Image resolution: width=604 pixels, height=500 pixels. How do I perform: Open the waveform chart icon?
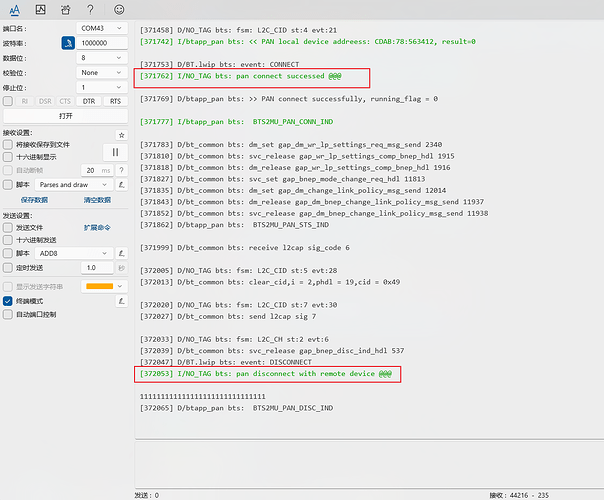[40, 9]
